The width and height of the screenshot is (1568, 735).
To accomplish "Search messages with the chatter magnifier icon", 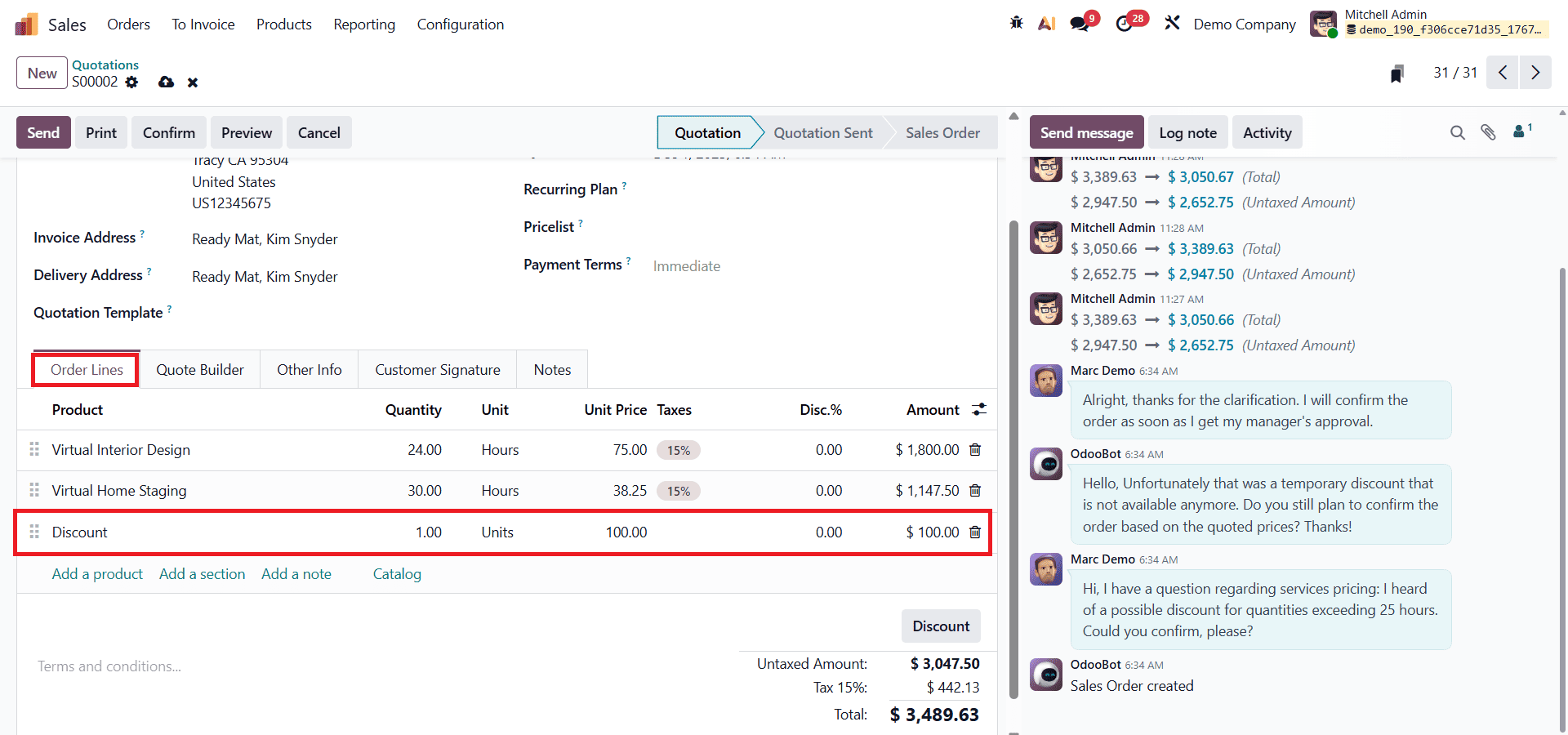I will click(1458, 132).
